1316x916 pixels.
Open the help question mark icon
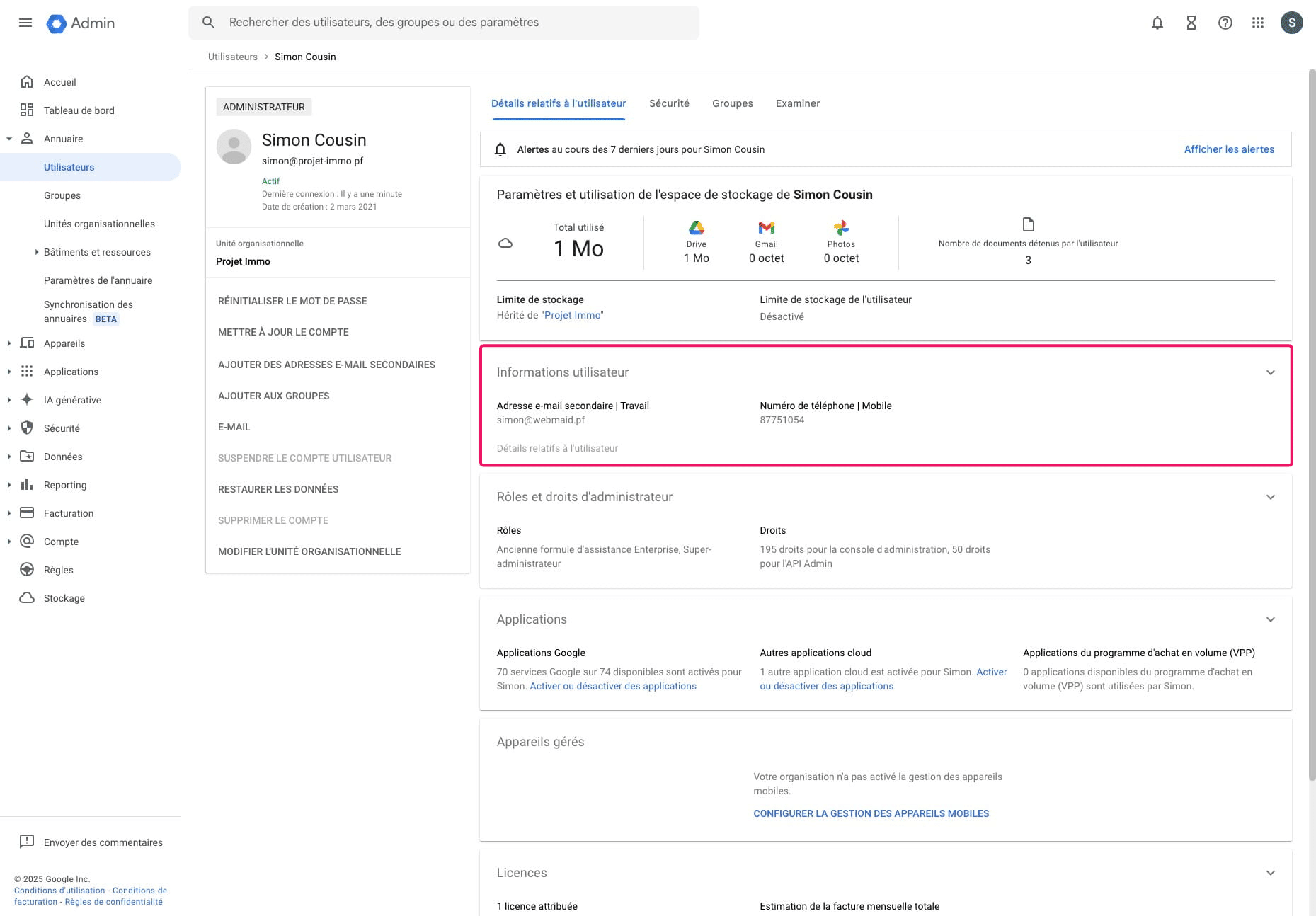pyautogui.click(x=1225, y=23)
